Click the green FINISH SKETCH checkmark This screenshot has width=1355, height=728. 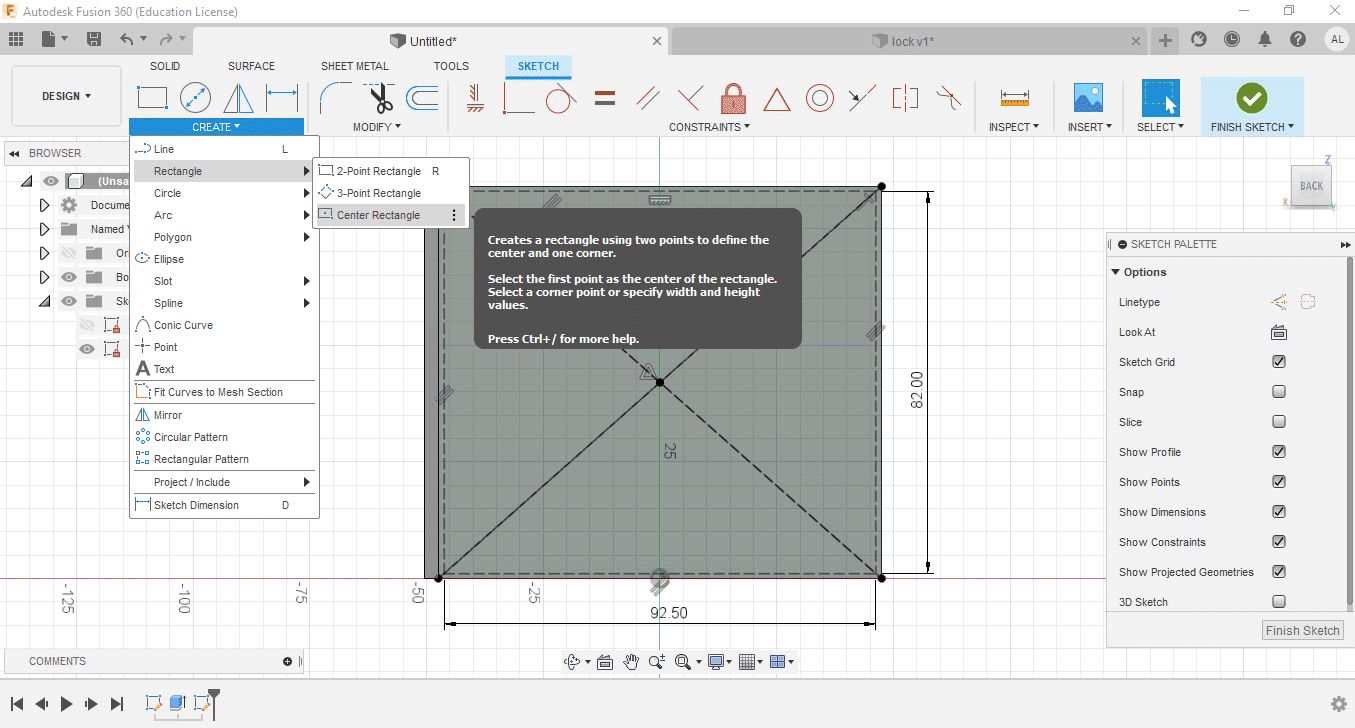click(x=1251, y=98)
